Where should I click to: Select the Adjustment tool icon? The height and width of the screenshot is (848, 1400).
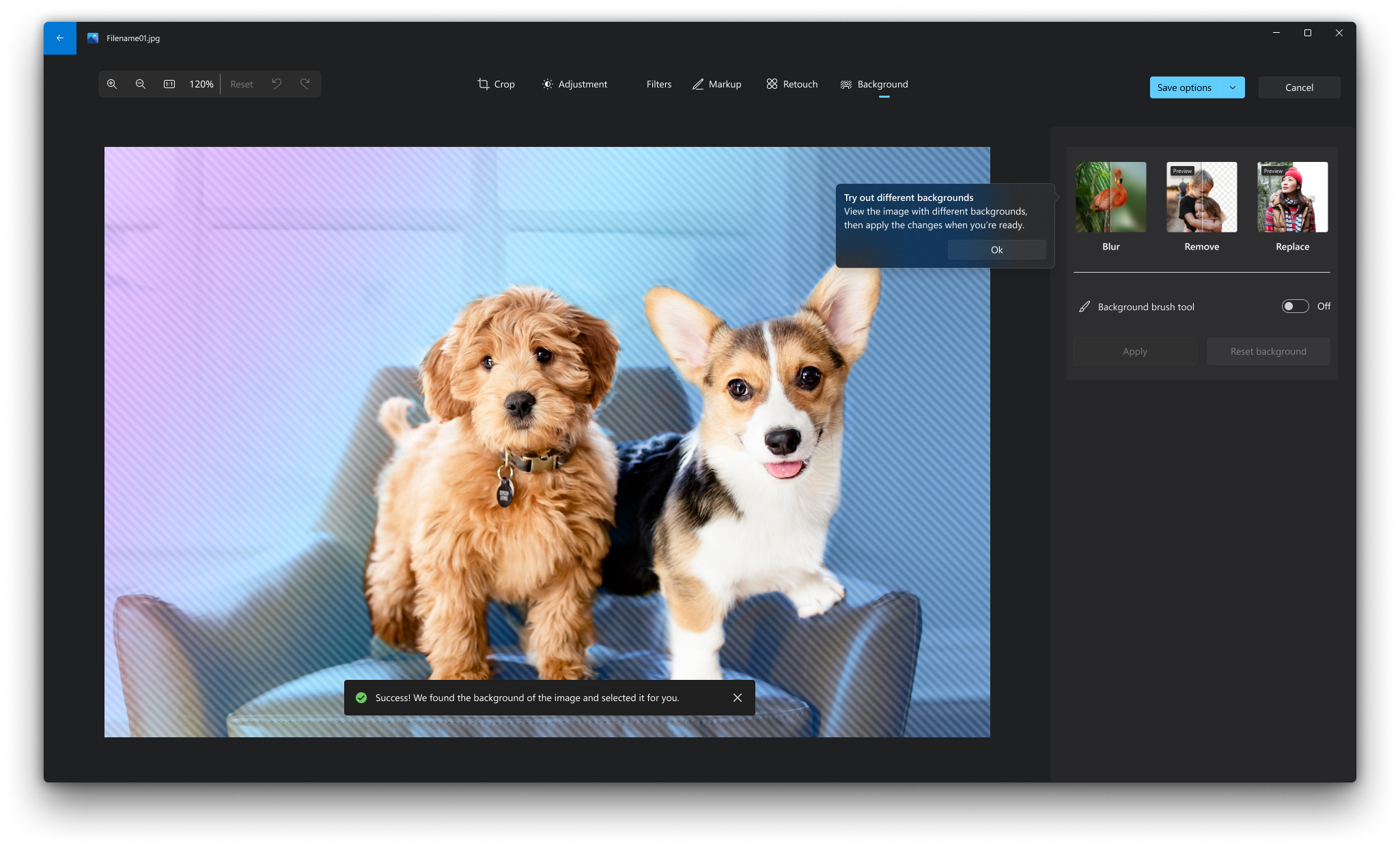click(x=548, y=84)
